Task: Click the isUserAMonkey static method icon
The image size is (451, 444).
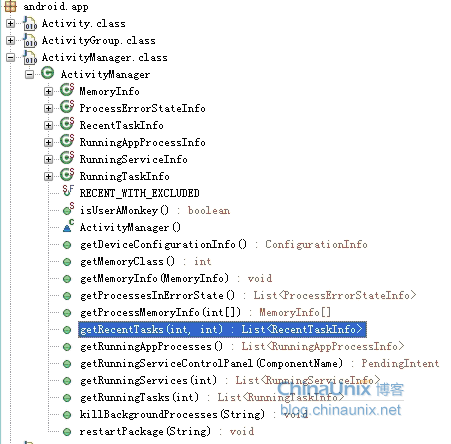Action: (68, 209)
